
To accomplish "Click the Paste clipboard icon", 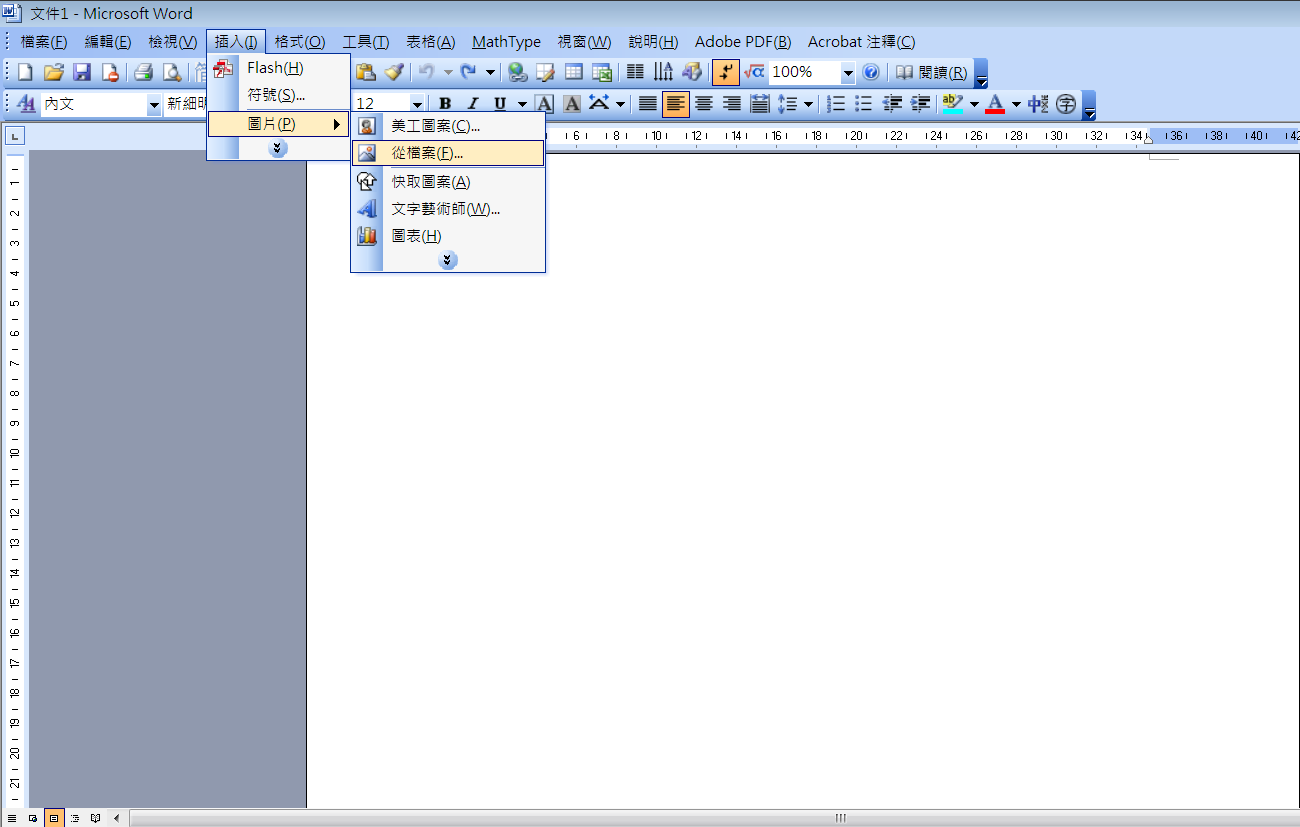I will click(x=365, y=72).
